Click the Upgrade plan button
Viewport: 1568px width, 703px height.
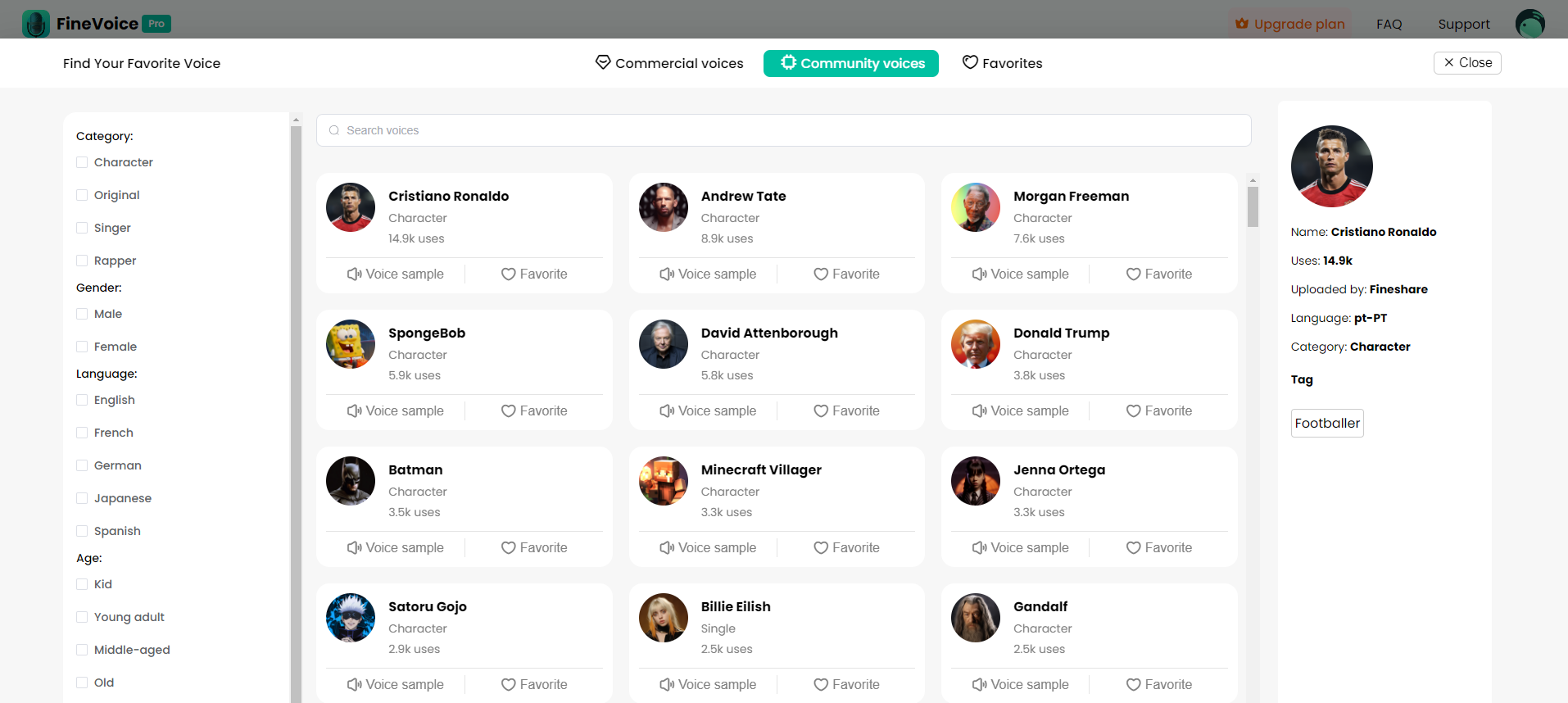pos(1290,24)
